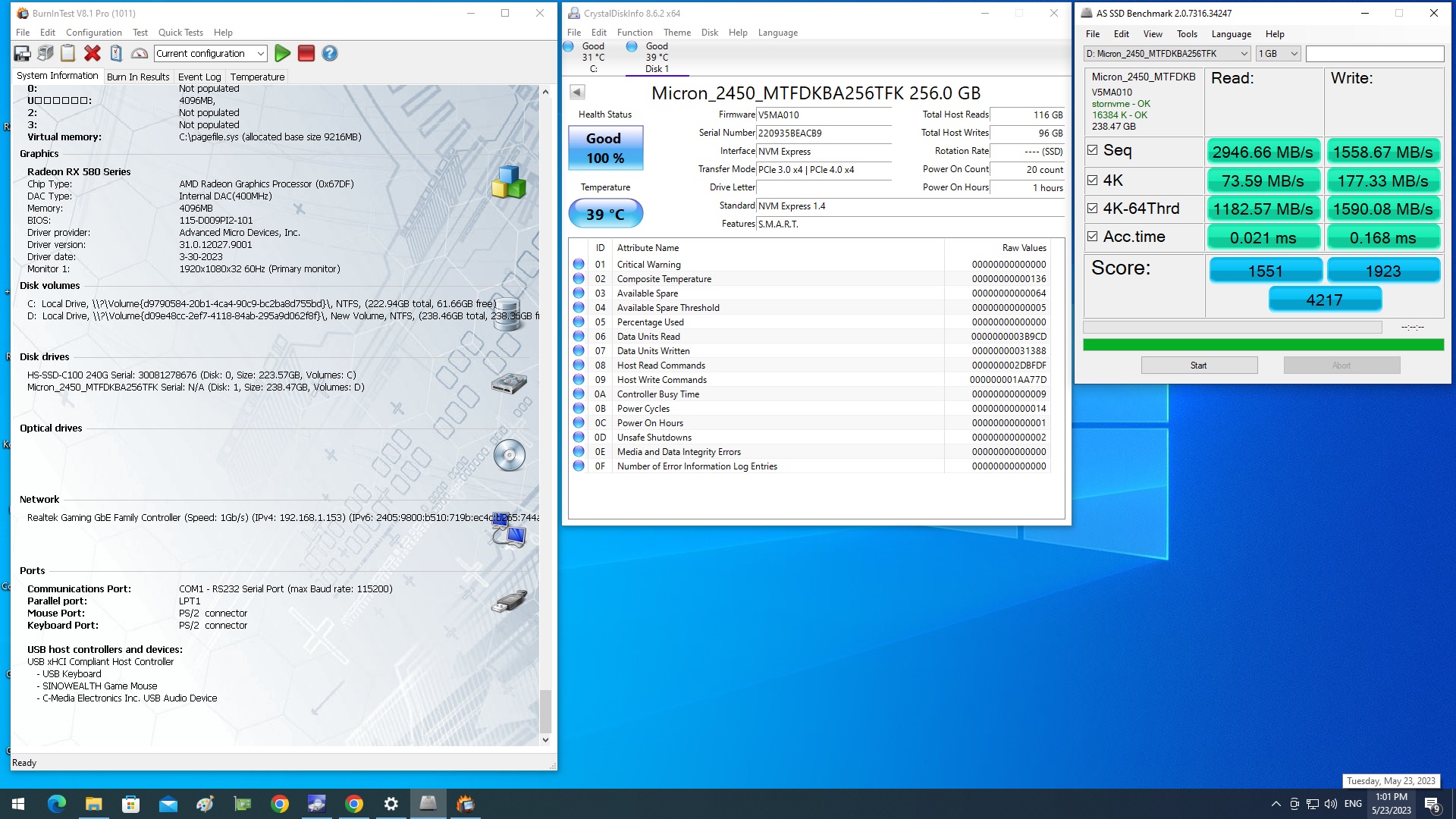The image size is (1456, 819).
Task: Uncheck the 4K benchmark checkbox
Action: (1092, 180)
